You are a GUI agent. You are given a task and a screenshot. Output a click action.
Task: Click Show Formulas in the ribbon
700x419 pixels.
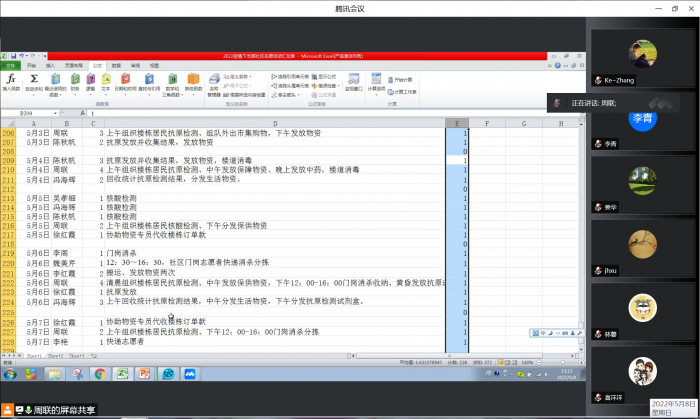tap(324, 77)
